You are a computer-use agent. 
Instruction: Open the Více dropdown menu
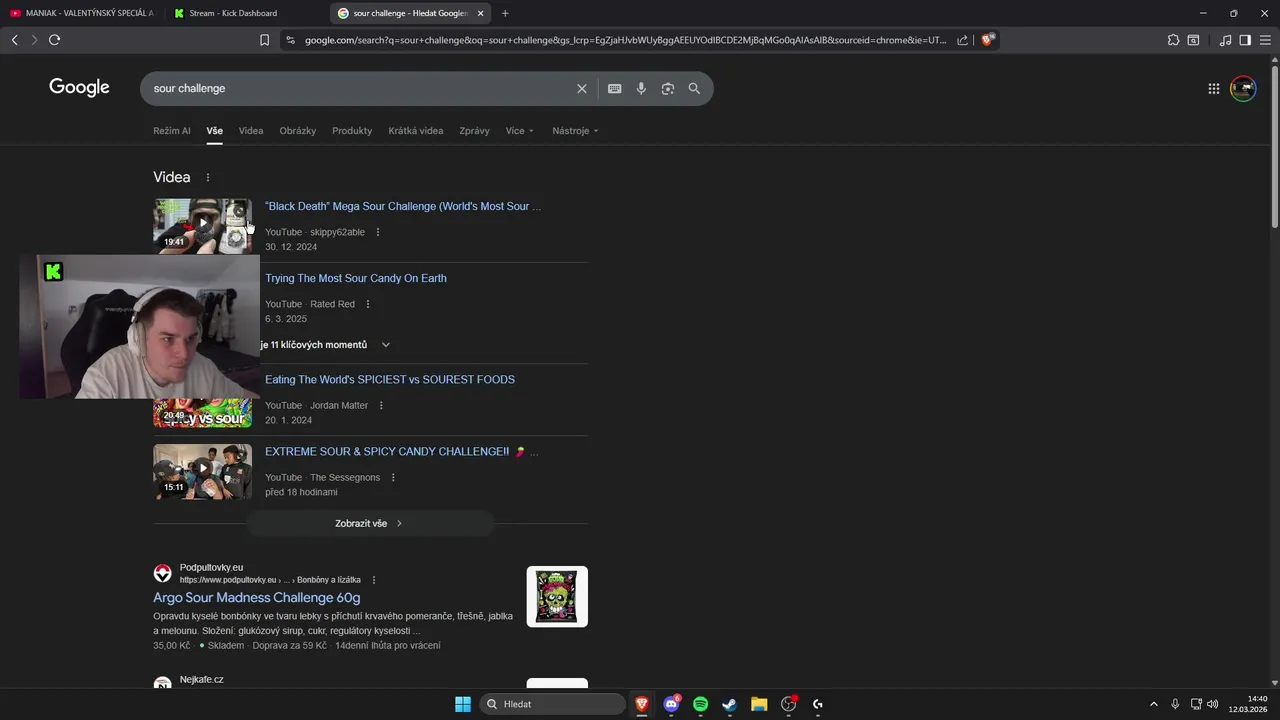click(x=520, y=131)
